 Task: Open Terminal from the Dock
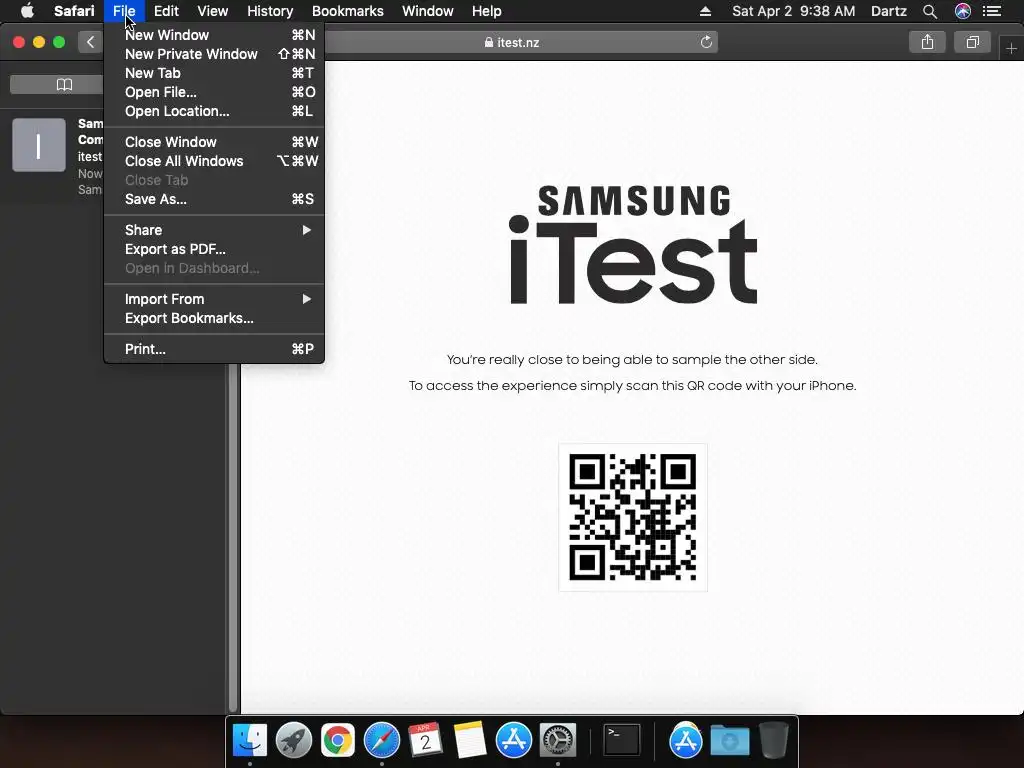coord(622,741)
